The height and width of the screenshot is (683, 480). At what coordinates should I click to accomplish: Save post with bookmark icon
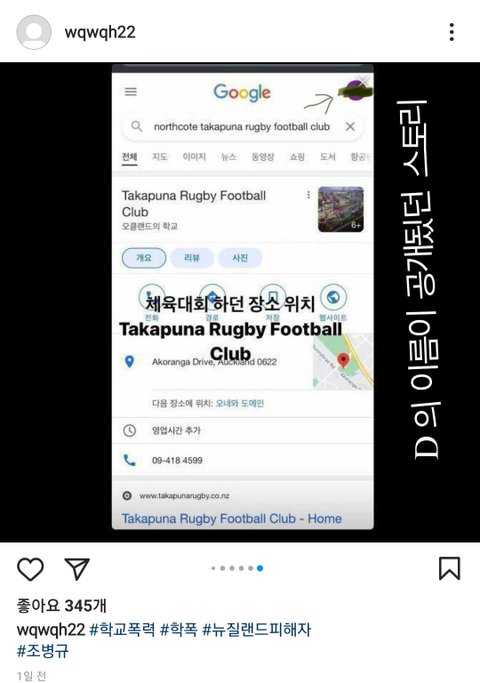pos(450,569)
